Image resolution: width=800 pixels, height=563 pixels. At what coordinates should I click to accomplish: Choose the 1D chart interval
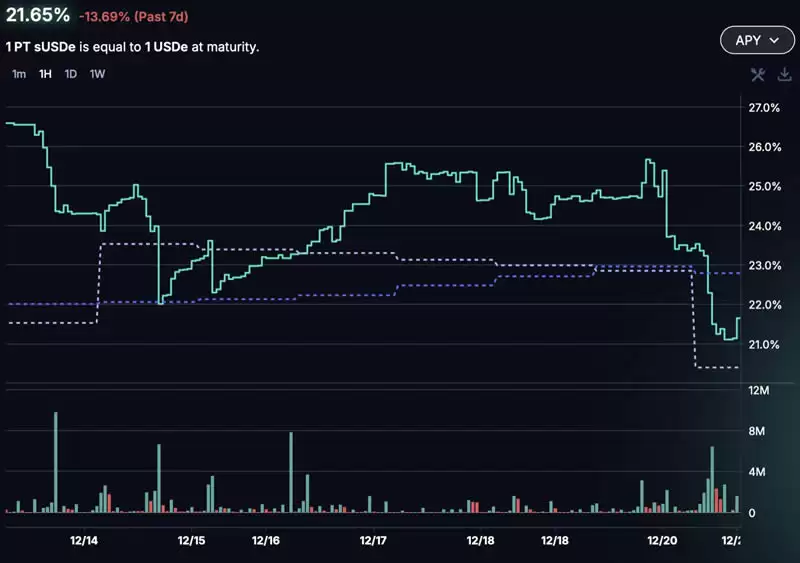click(71, 74)
